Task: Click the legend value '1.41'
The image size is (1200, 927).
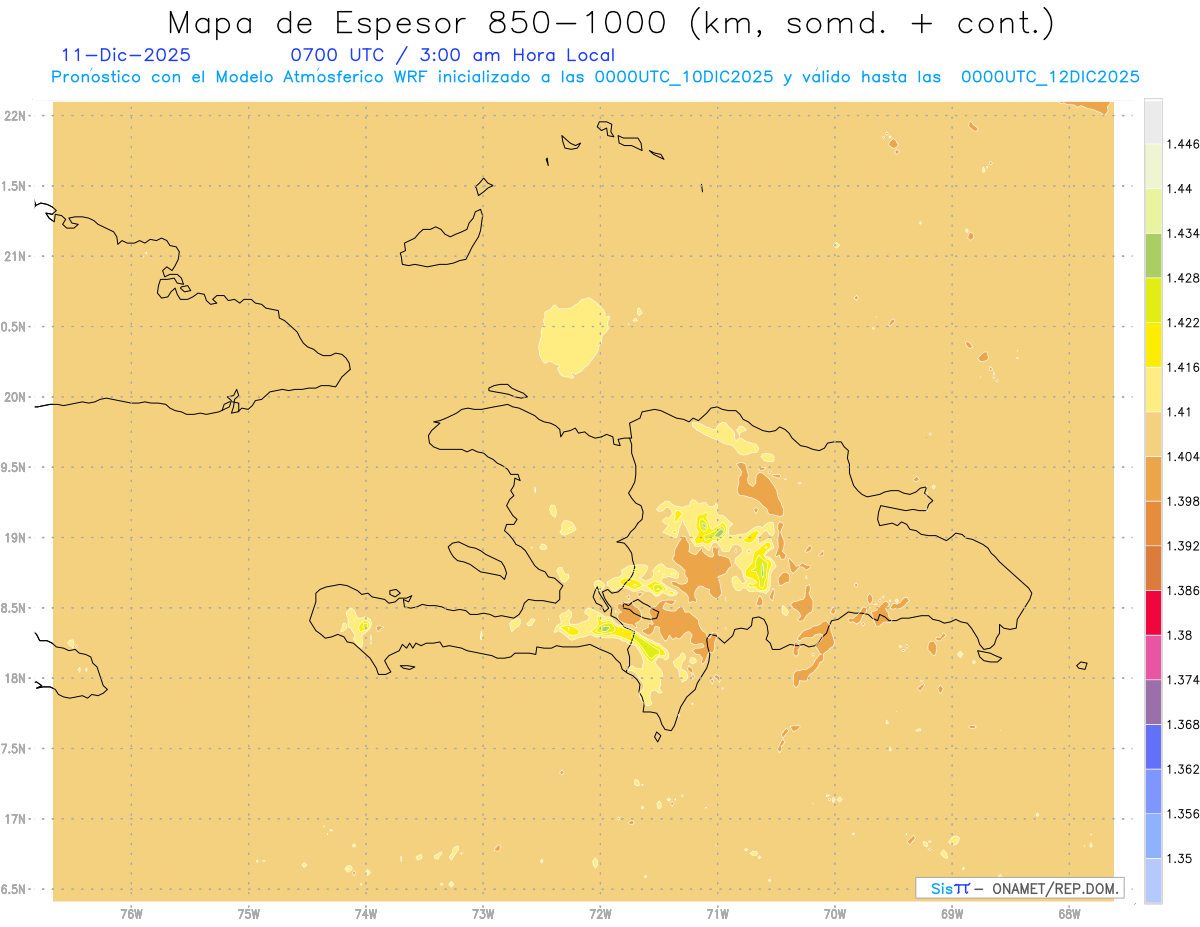Action: [1179, 412]
